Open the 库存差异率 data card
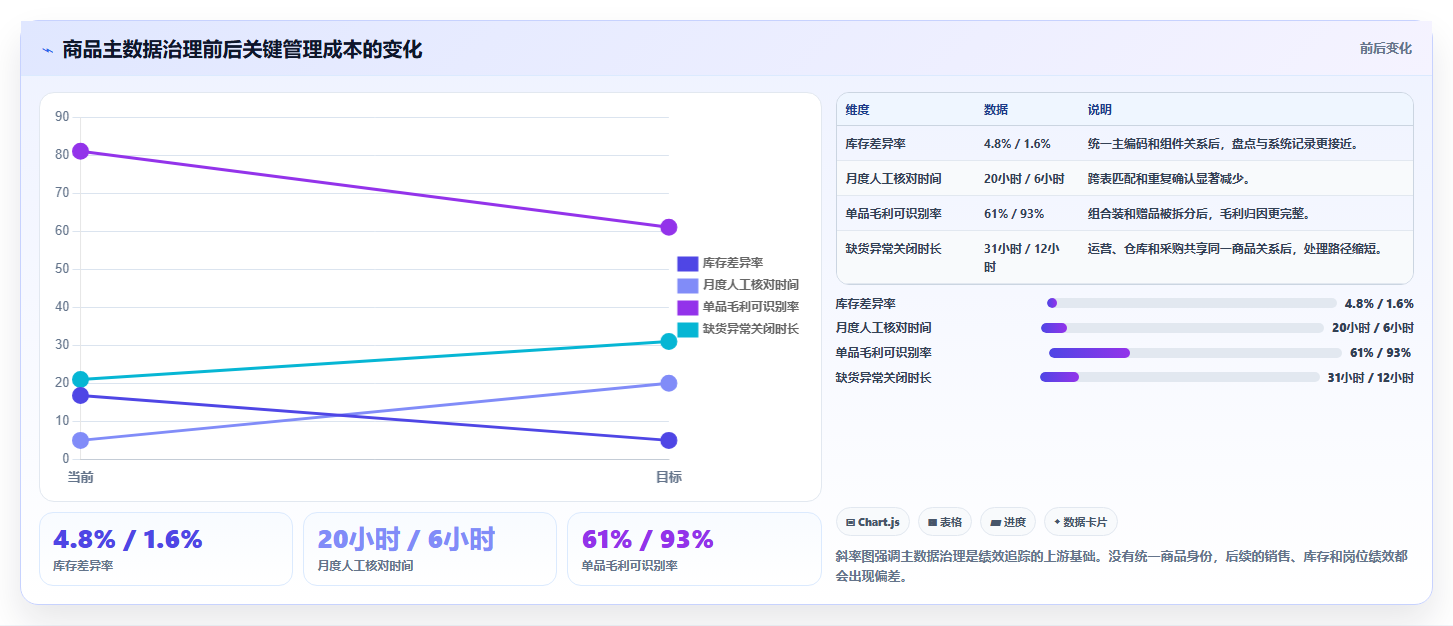 [166, 549]
